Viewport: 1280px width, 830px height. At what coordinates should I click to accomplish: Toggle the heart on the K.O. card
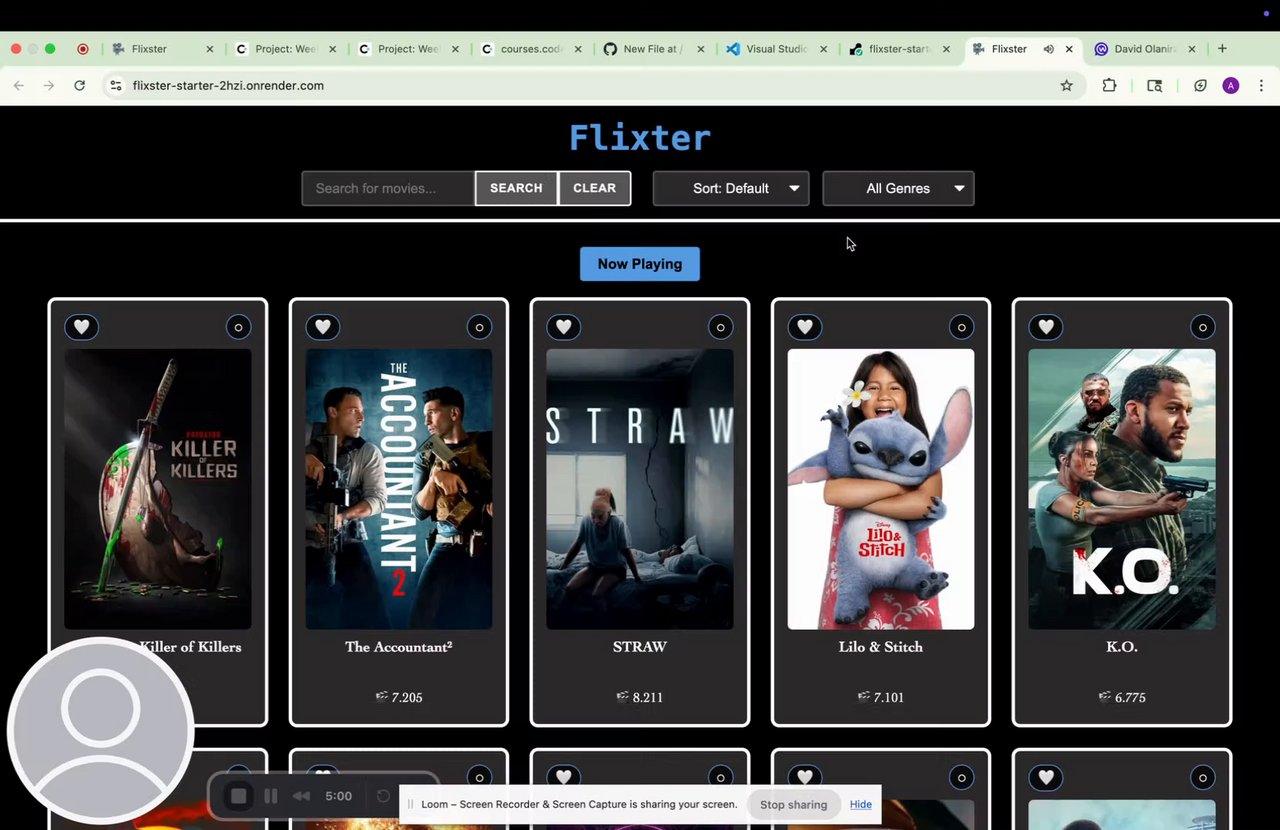[x=1046, y=327]
